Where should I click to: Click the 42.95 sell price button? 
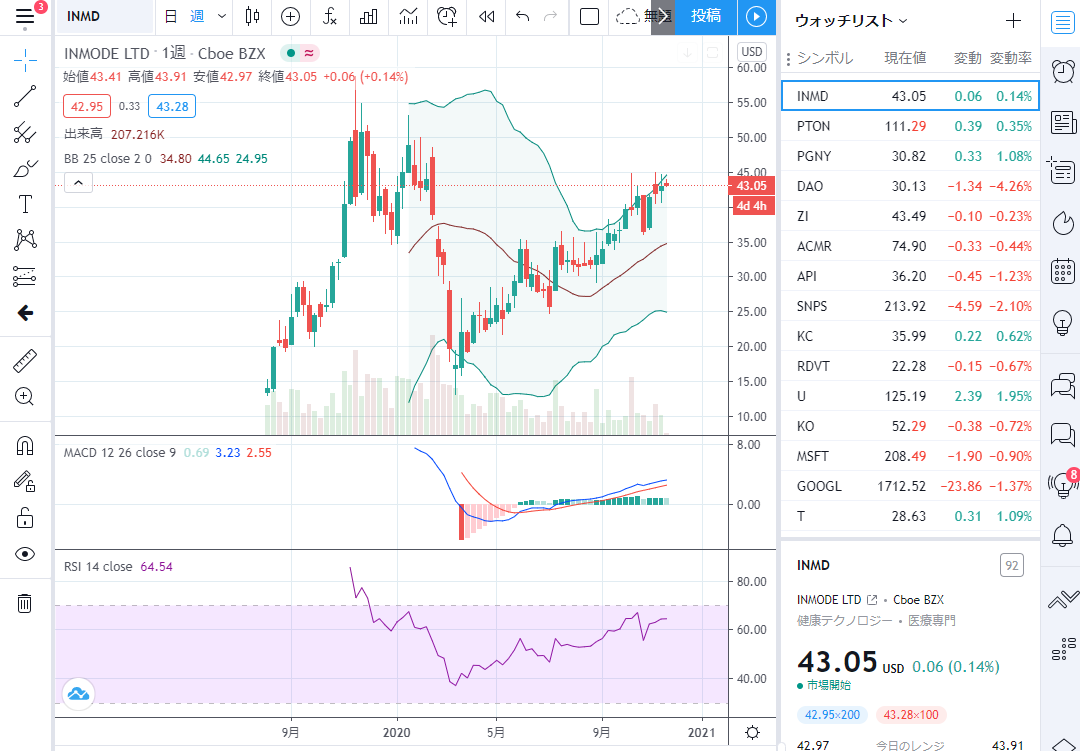pos(87,106)
